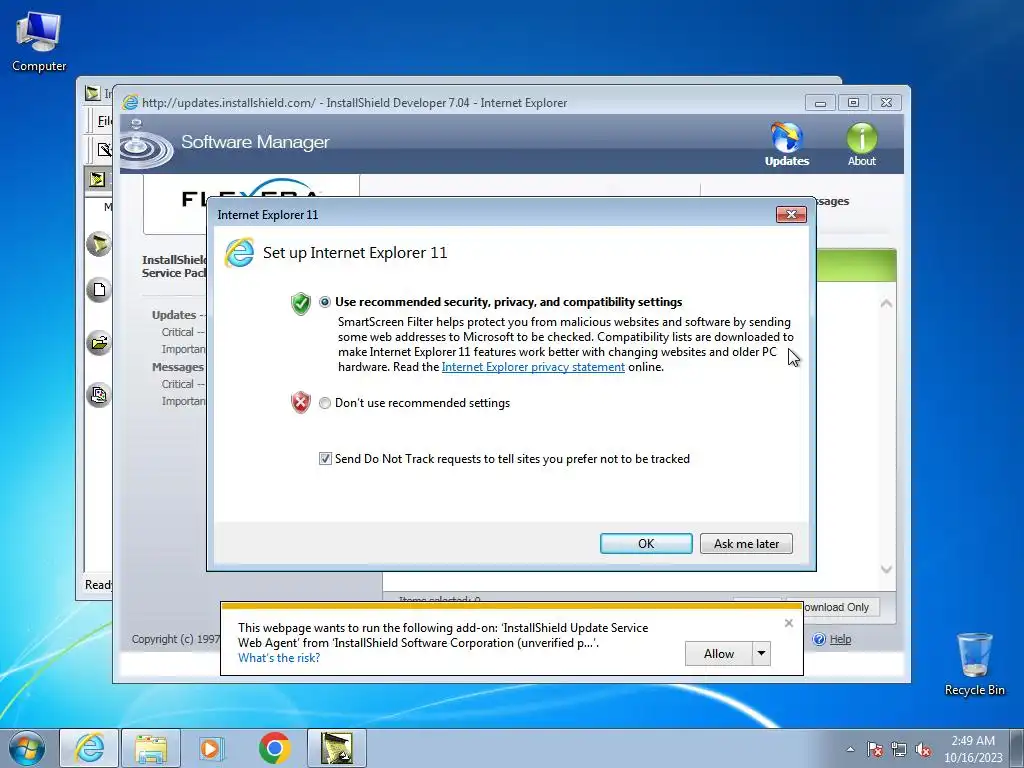
Task: Allow the InstallShield add-on to run
Action: (x=718, y=653)
